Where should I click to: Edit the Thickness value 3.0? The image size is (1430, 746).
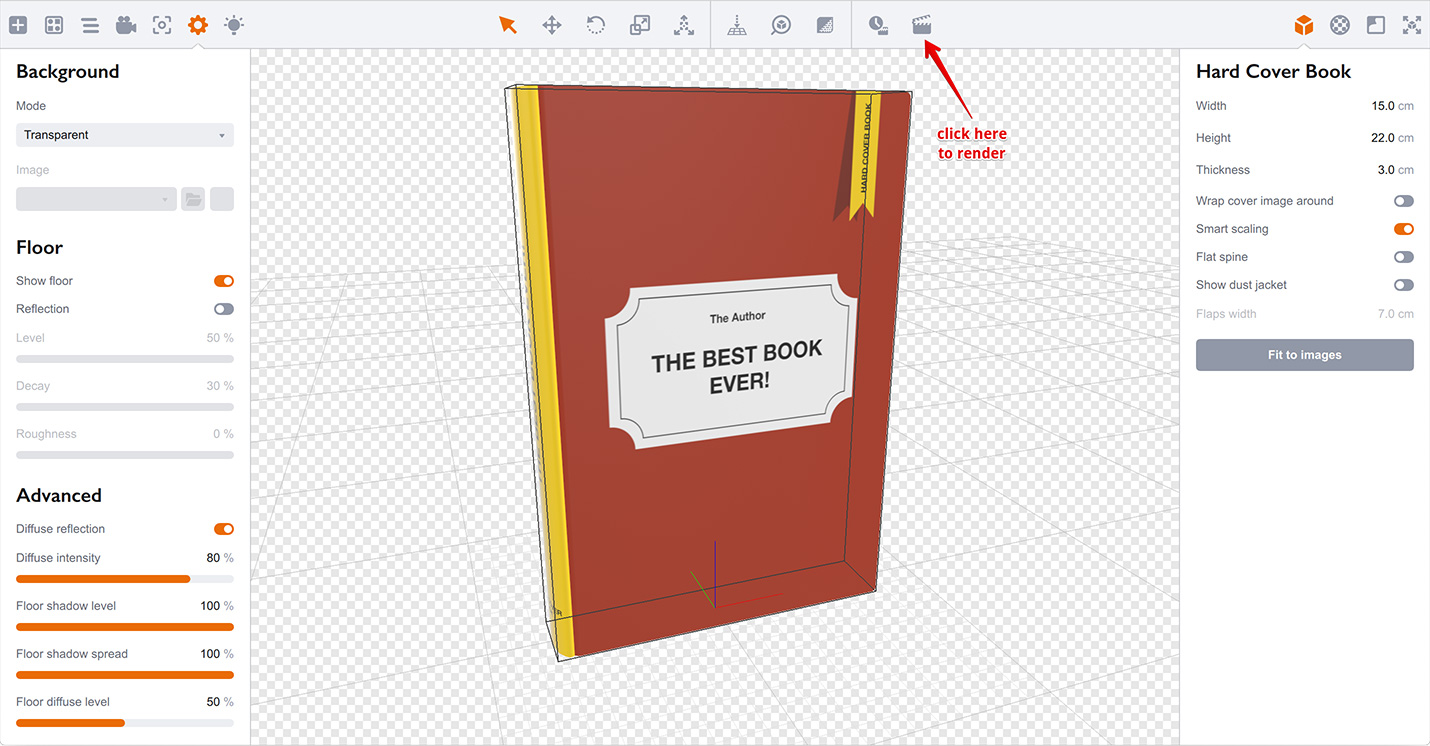[x=1386, y=170]
